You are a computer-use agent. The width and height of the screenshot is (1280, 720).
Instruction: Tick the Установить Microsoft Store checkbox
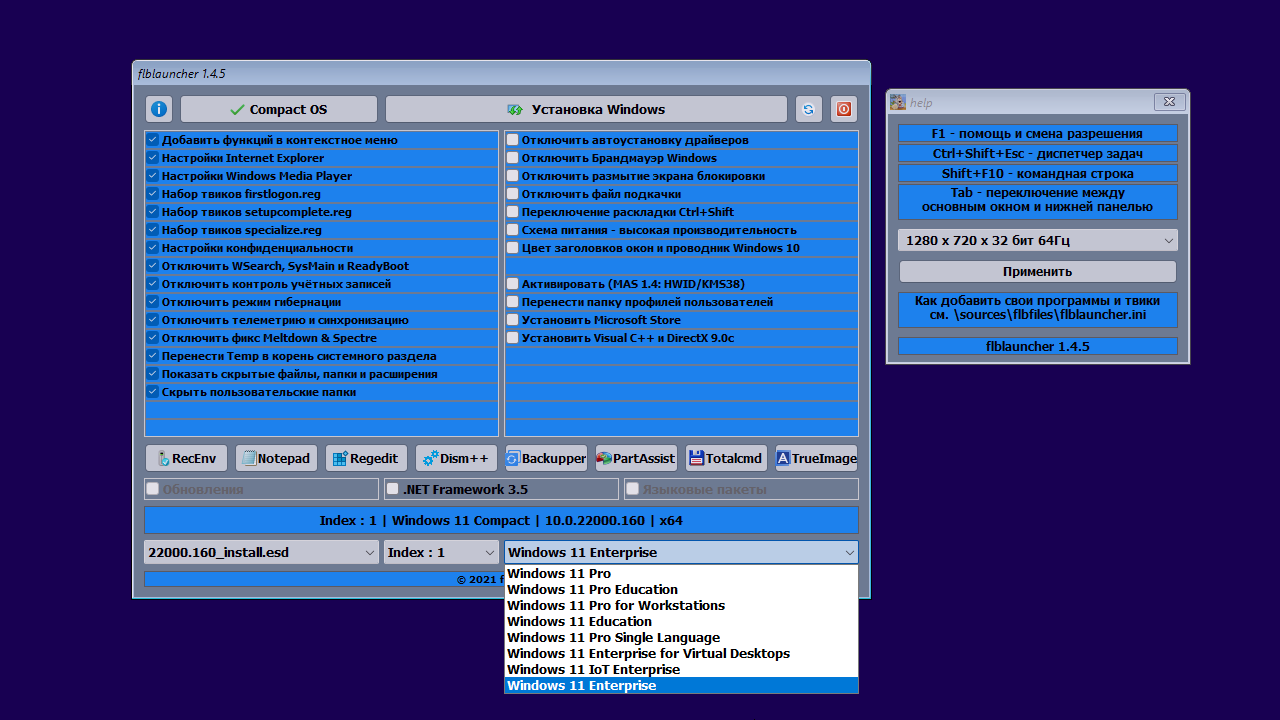[513, 320]
